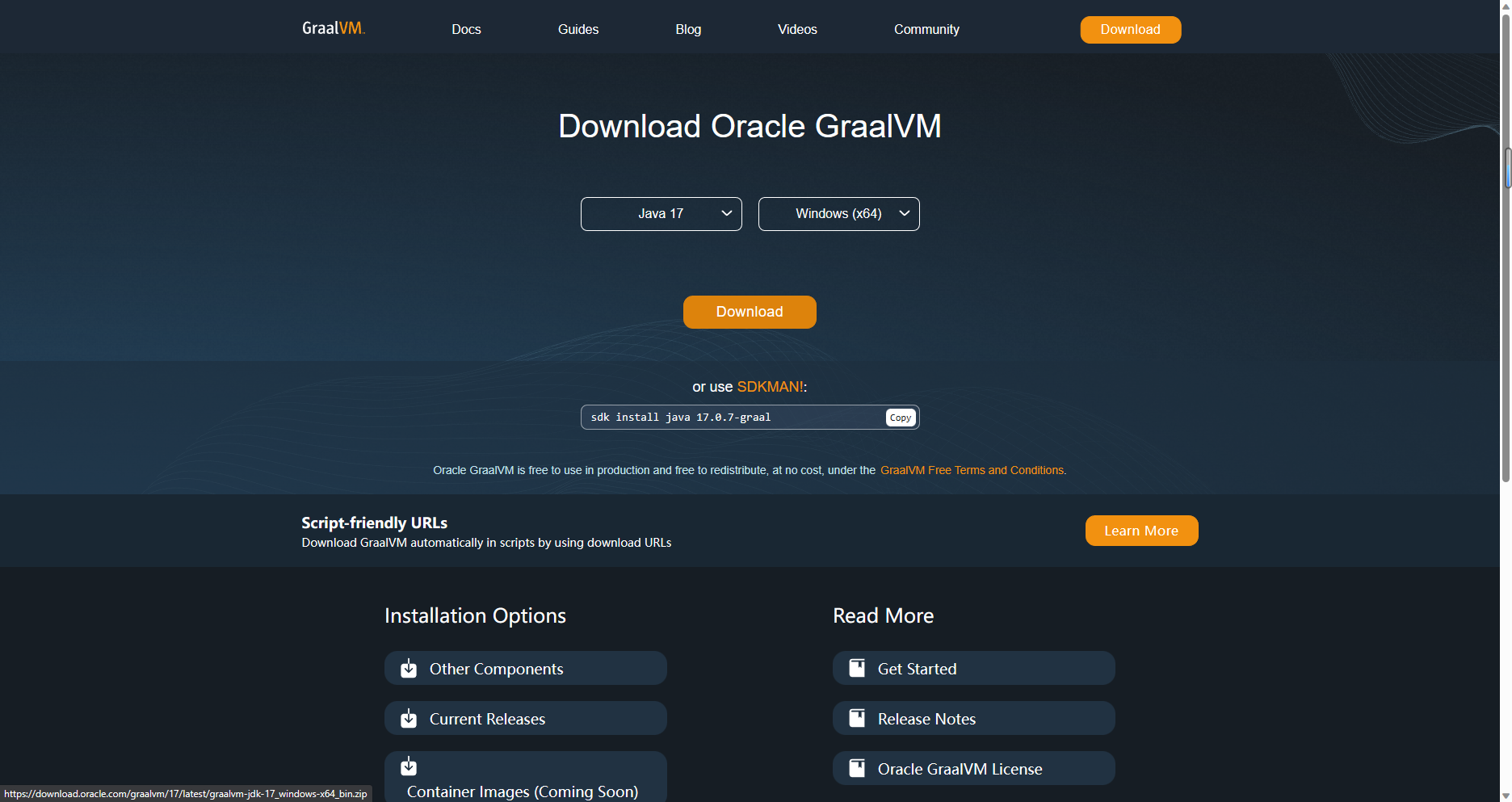This screenshot has width=1512, height=802.
Task: Click book icon beside Release Notes
Action: [857, 718]
